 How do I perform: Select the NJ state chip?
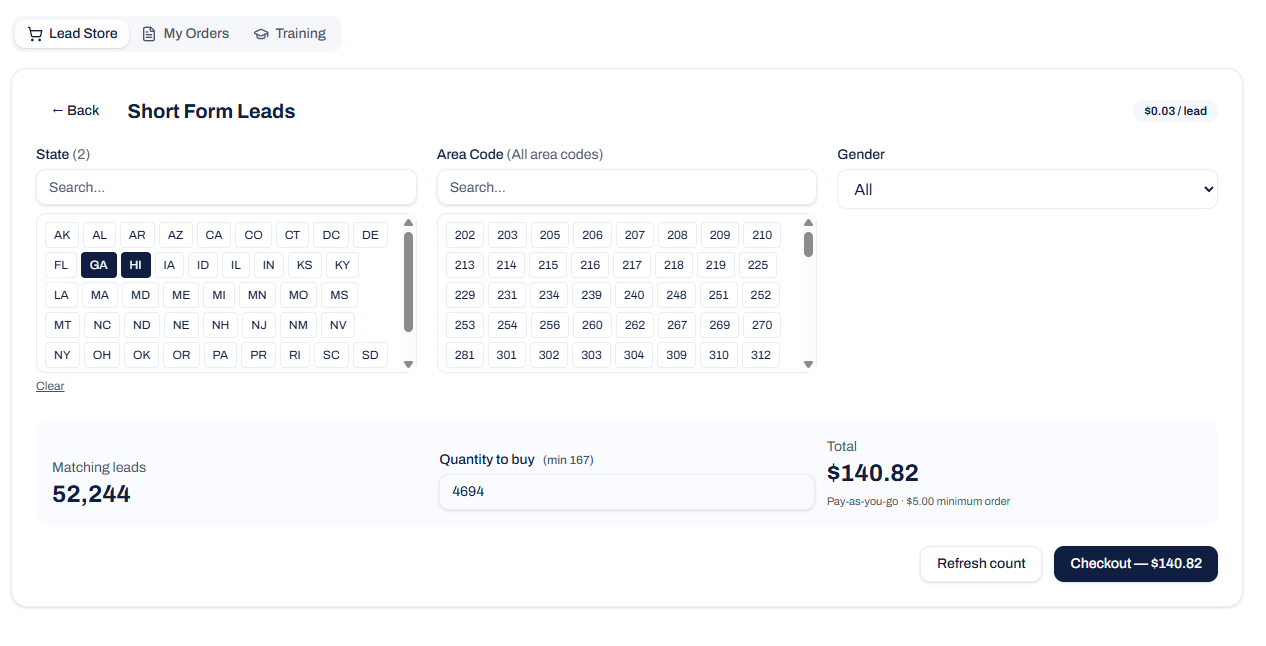coord(259,325)
